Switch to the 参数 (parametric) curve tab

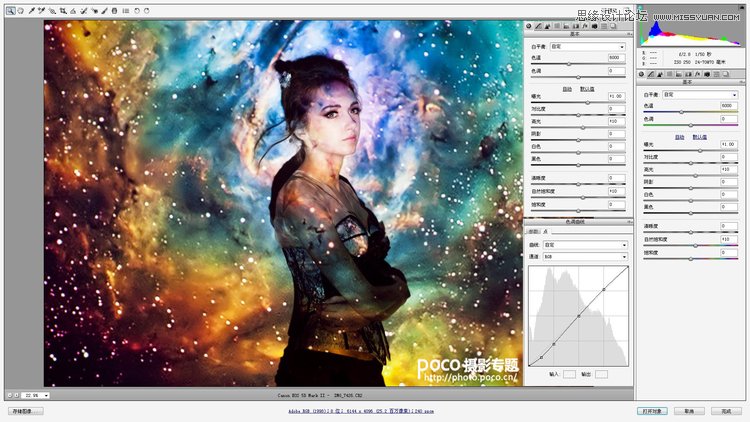coord(533,232)
